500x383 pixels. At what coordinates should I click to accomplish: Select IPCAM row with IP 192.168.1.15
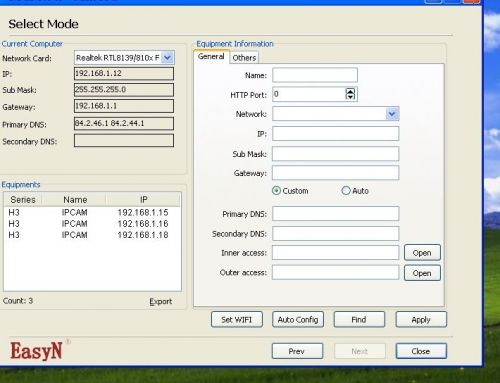coord(92,213)
